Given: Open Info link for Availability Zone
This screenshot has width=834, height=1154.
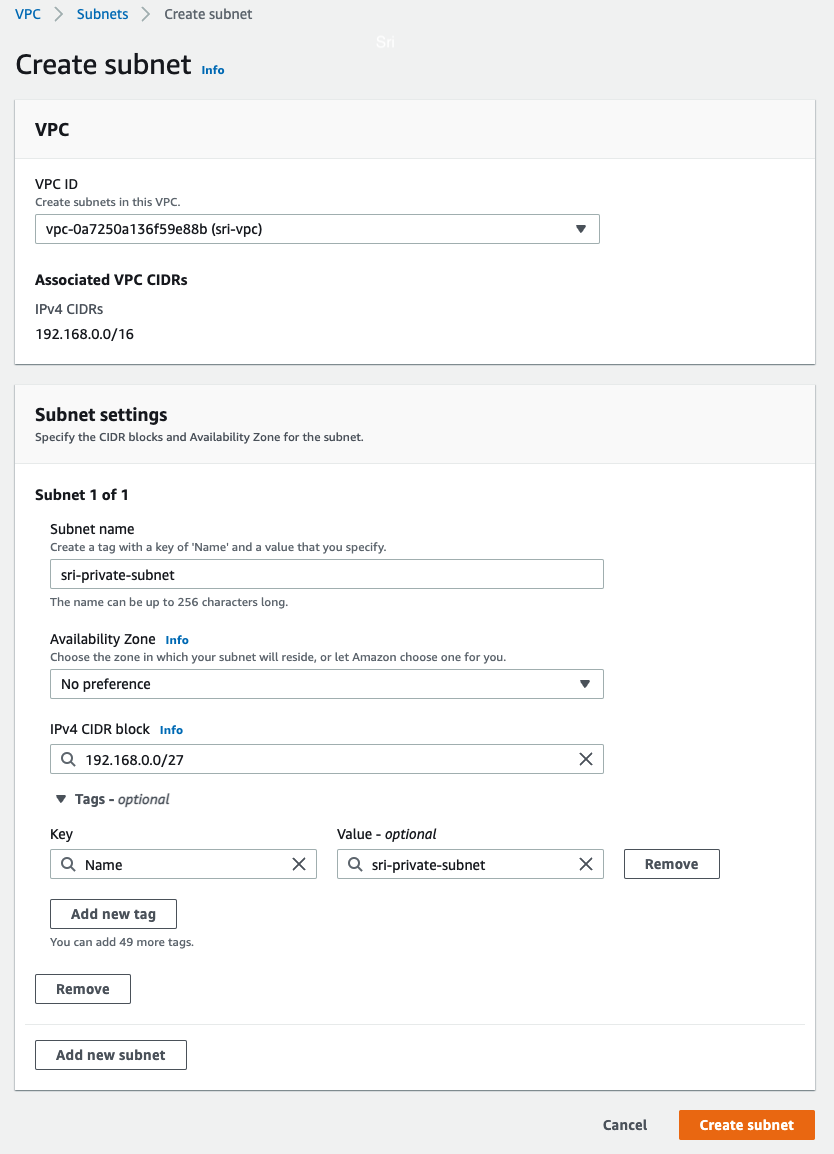Looking at the screenshot, I should click(177, 640).
